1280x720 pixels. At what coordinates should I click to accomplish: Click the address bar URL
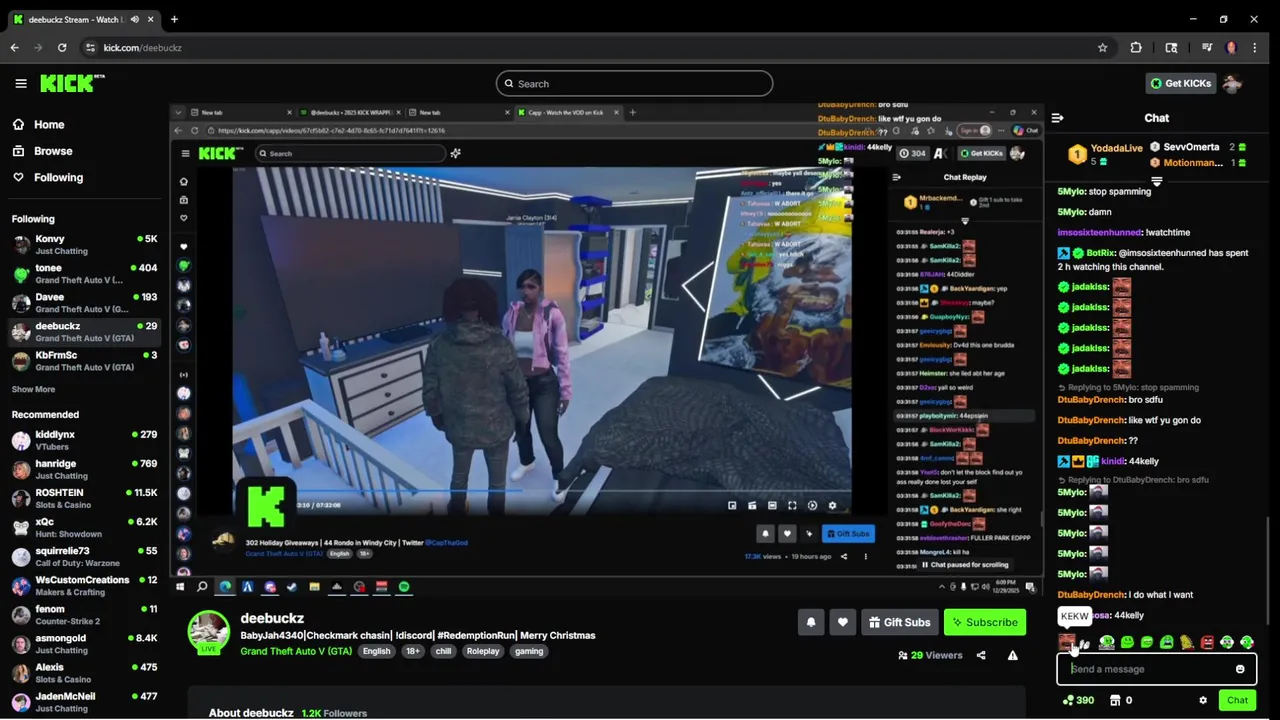tap(142, 48)
